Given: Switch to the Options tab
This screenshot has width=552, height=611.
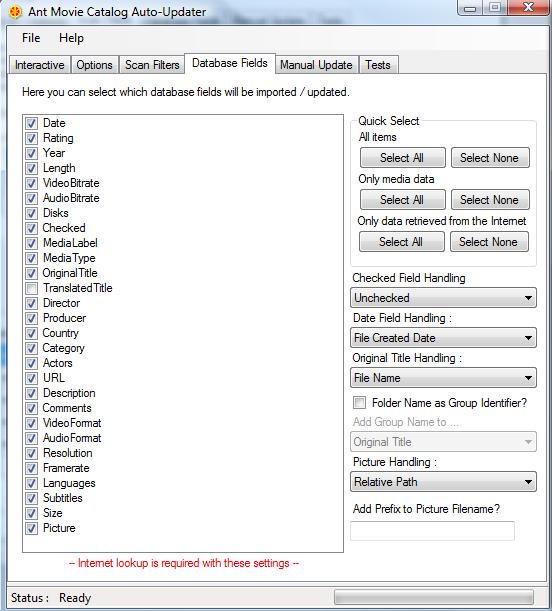Looking at the screenshot, I should tap(95, 65).
